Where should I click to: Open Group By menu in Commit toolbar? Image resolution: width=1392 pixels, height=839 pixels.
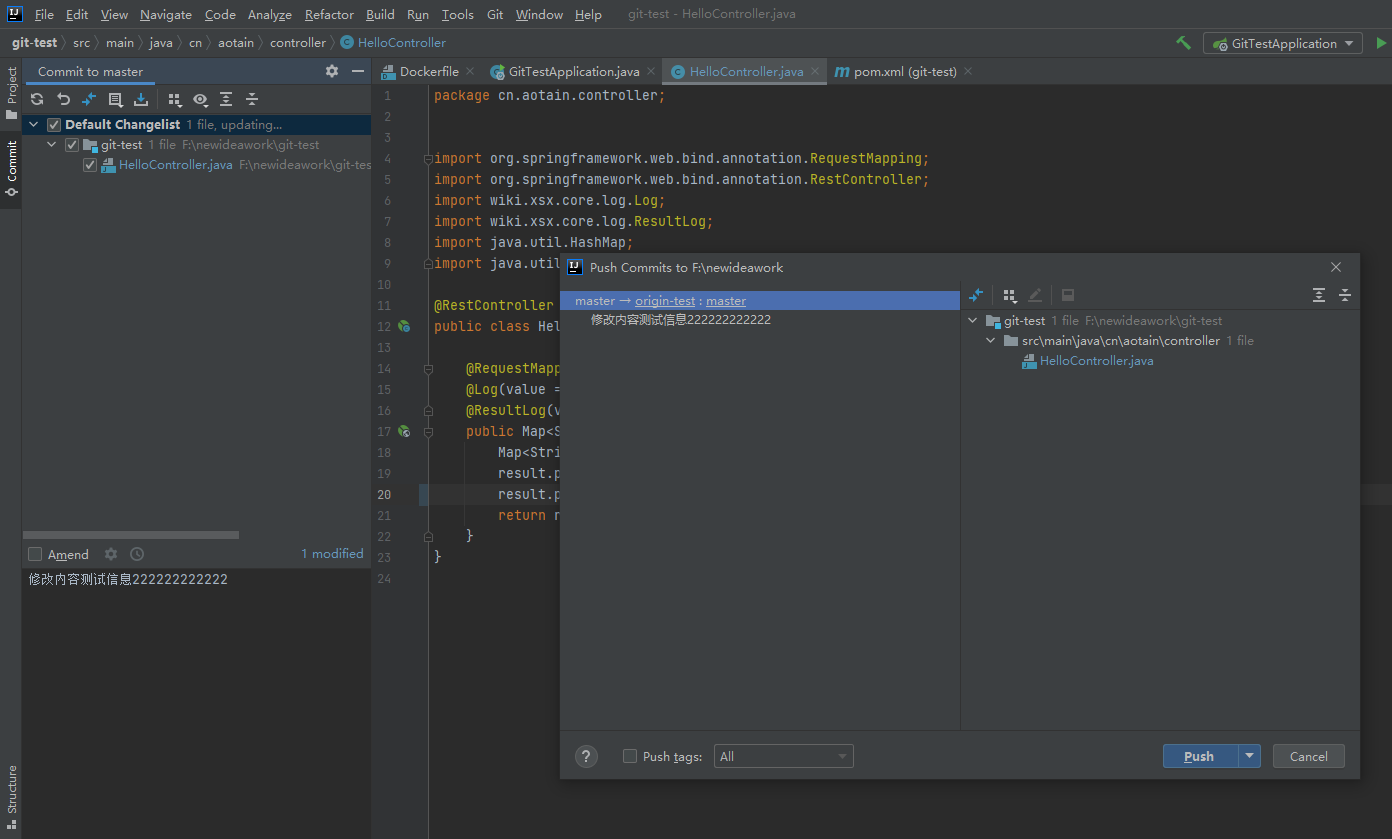click(x=174, y=99)
